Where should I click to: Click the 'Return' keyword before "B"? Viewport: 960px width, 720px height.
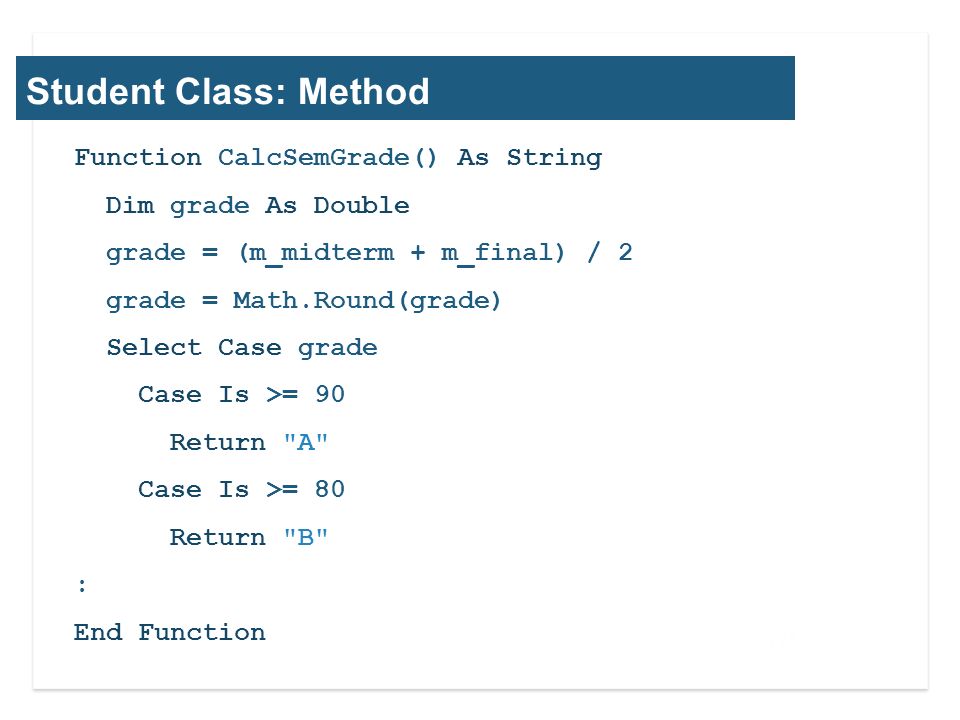217,538
